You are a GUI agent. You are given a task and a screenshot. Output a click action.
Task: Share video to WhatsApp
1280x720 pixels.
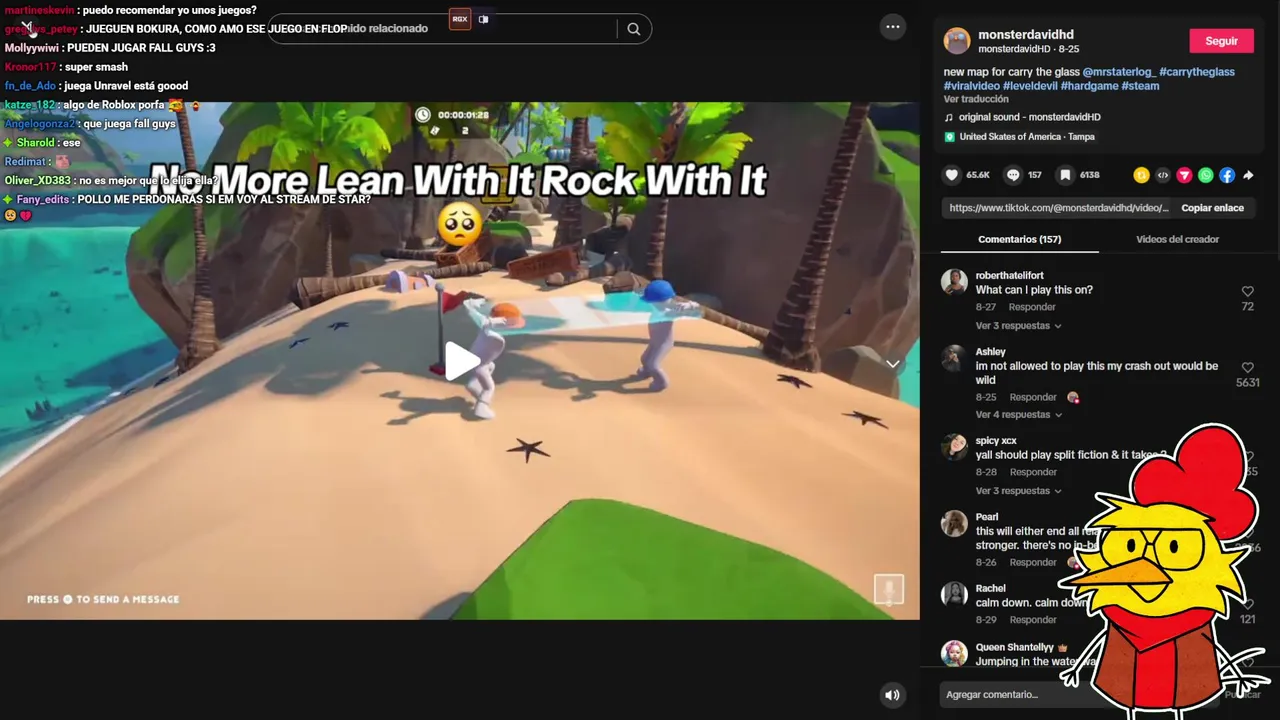(1206, 175)
